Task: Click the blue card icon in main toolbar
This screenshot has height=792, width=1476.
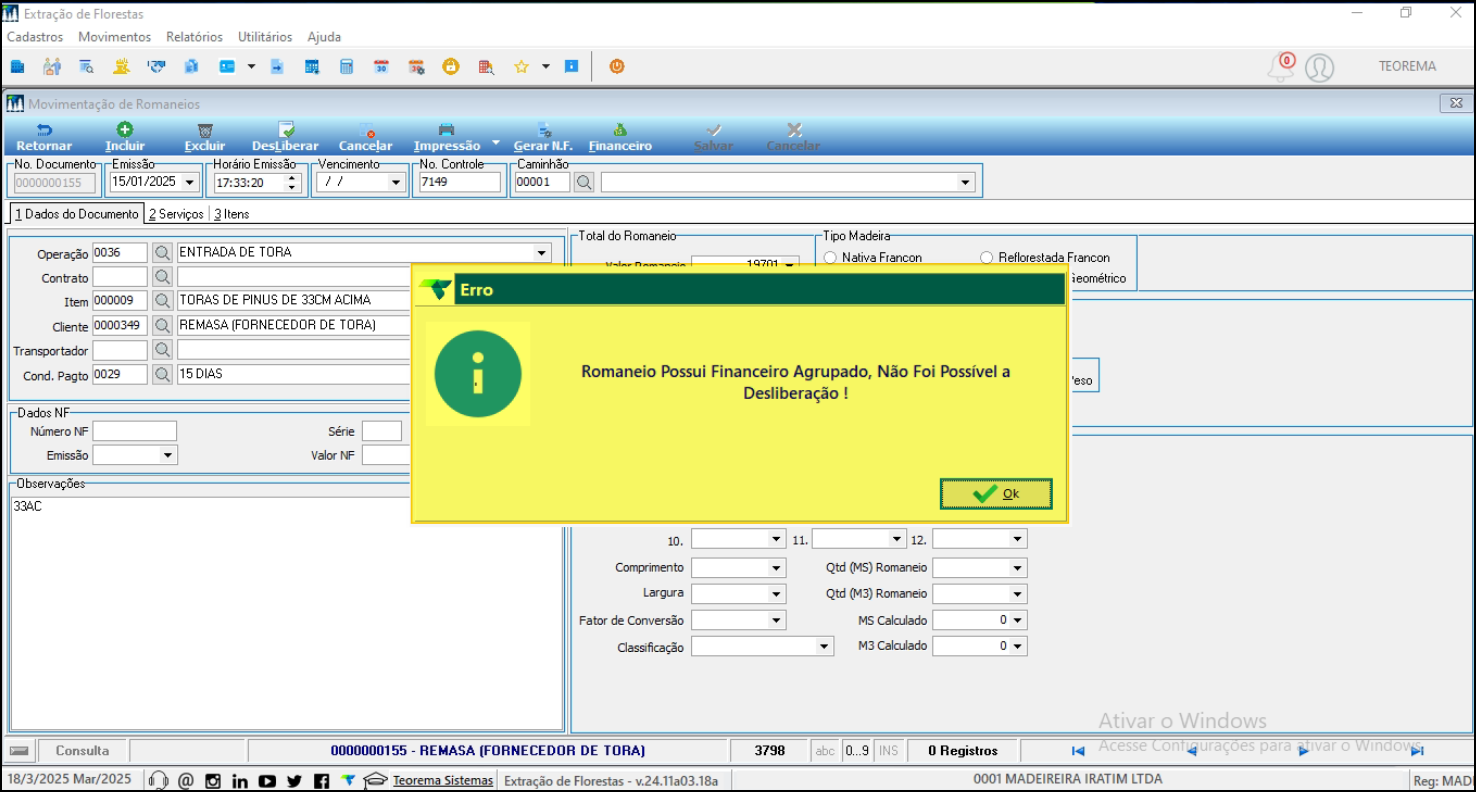Action: coord(227,67)
